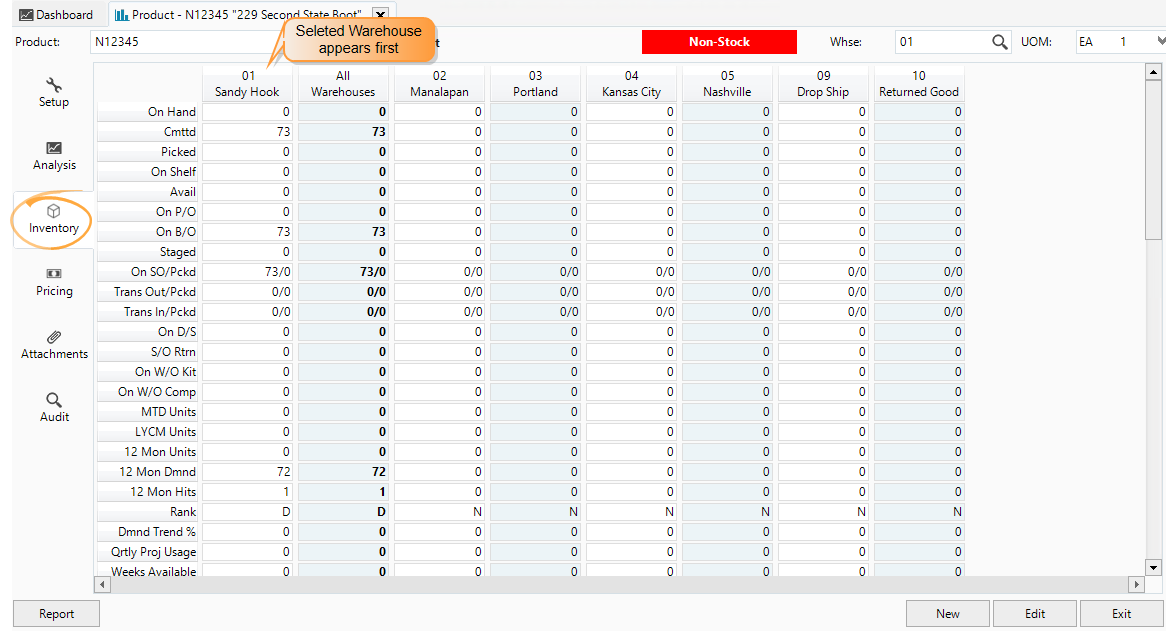Open the Analysis chart icon
Screen dimensions: 1166x631
53,150
